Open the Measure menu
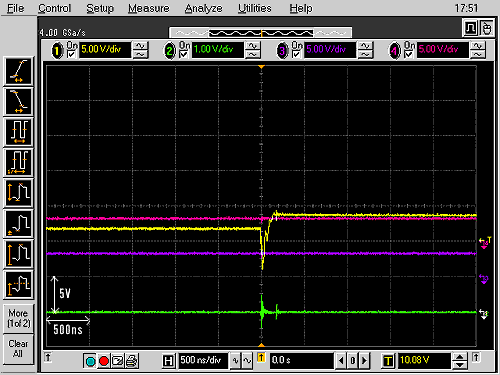The width and height of the screenshot is (500, 375). (x=149, y=8)
